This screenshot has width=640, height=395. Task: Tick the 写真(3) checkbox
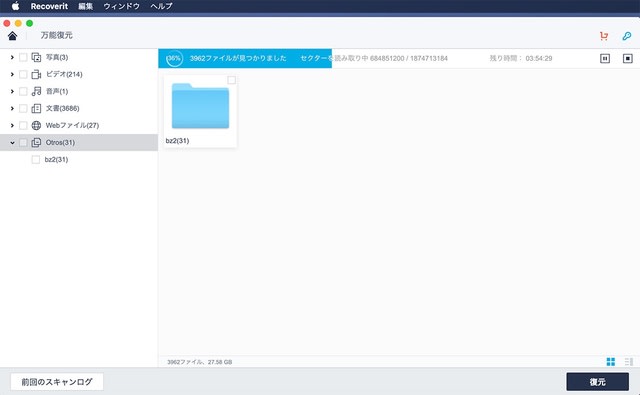pyautogui.click(x=23, y=57)
